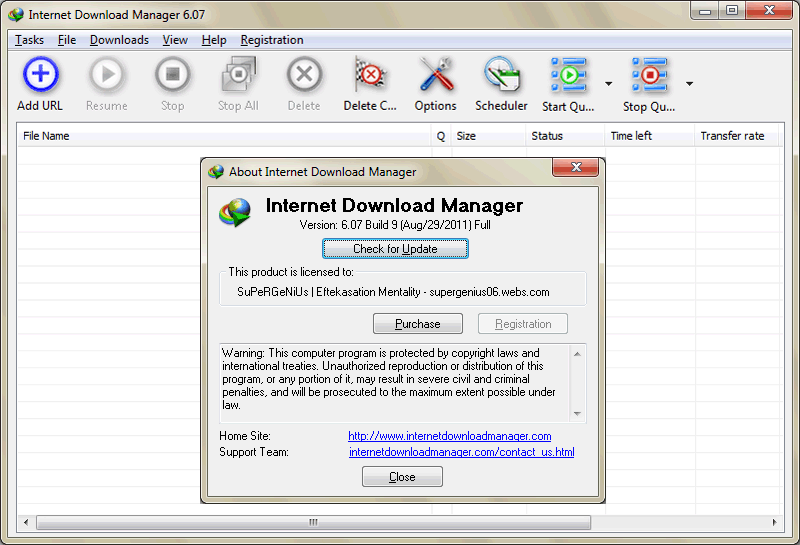The width and height of the screenshot is (800, 545).
Task: Open the Downloads menu
Action: coord(119,40)
